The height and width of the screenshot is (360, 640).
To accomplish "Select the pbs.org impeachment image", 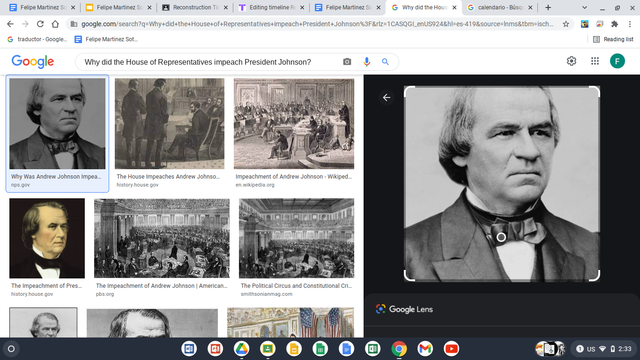I will (x=162, y=238).
